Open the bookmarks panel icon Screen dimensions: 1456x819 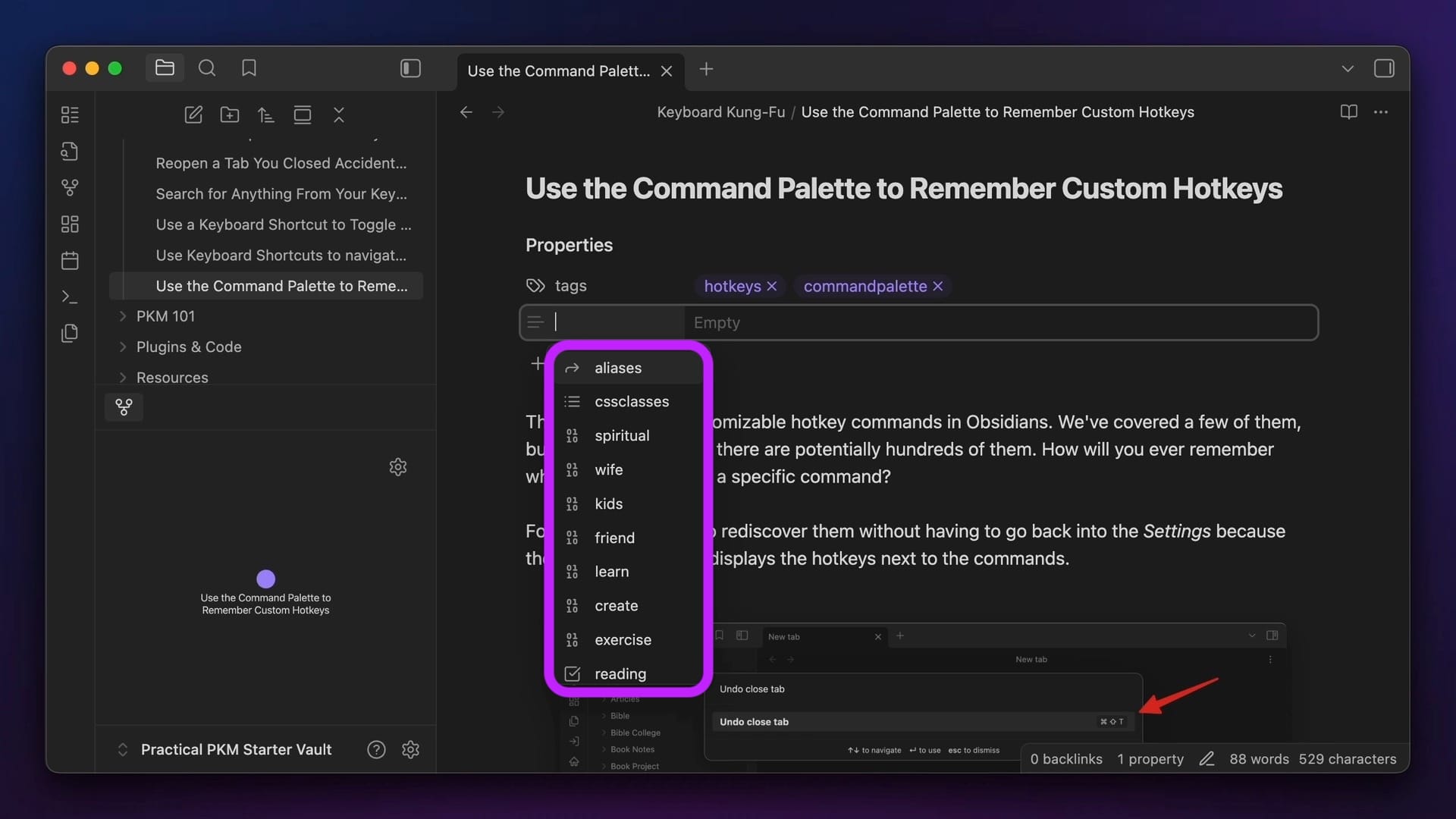249,68
